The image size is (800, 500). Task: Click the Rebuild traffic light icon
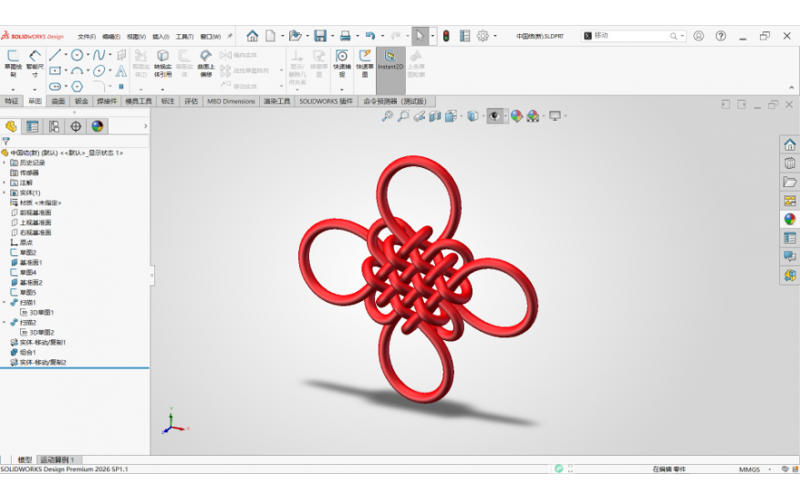coord(446,36)
